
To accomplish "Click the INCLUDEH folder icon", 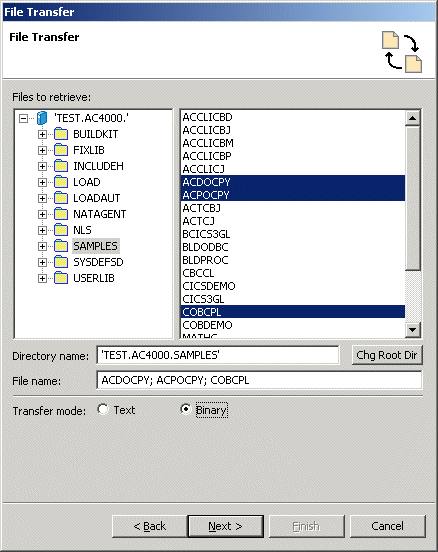I will [61, 166].
